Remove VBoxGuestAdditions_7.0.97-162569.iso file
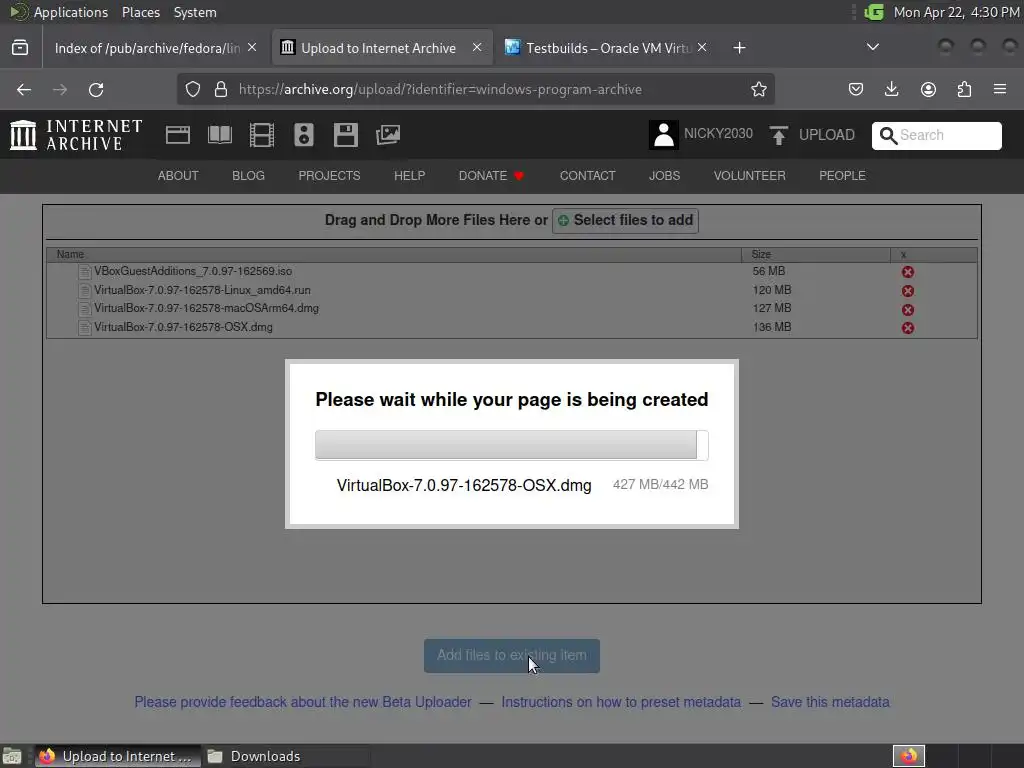Viewport: 1024px width, 768px height. [x=908, y=272]
